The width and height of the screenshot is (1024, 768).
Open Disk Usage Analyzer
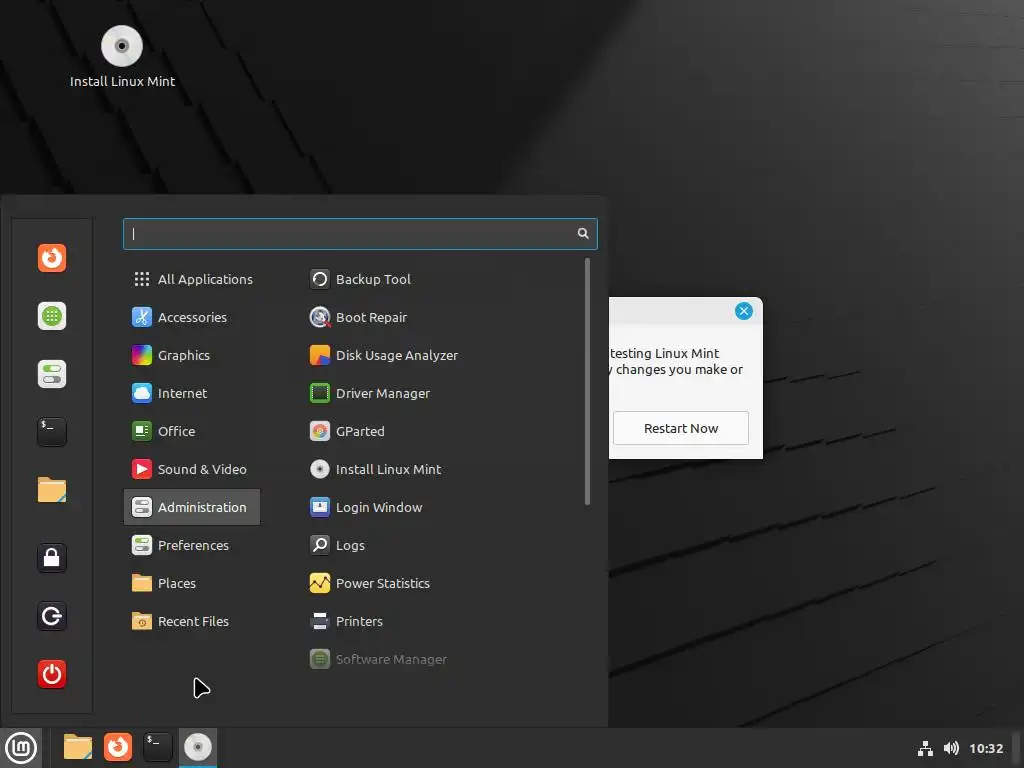tap(384, 355)
